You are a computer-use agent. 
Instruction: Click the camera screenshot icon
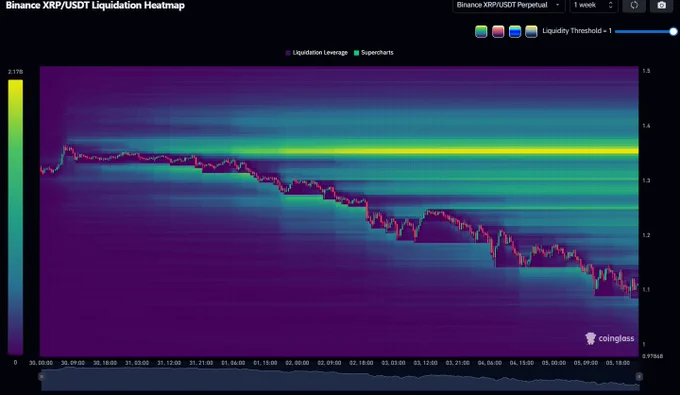[x=661, y=5]
